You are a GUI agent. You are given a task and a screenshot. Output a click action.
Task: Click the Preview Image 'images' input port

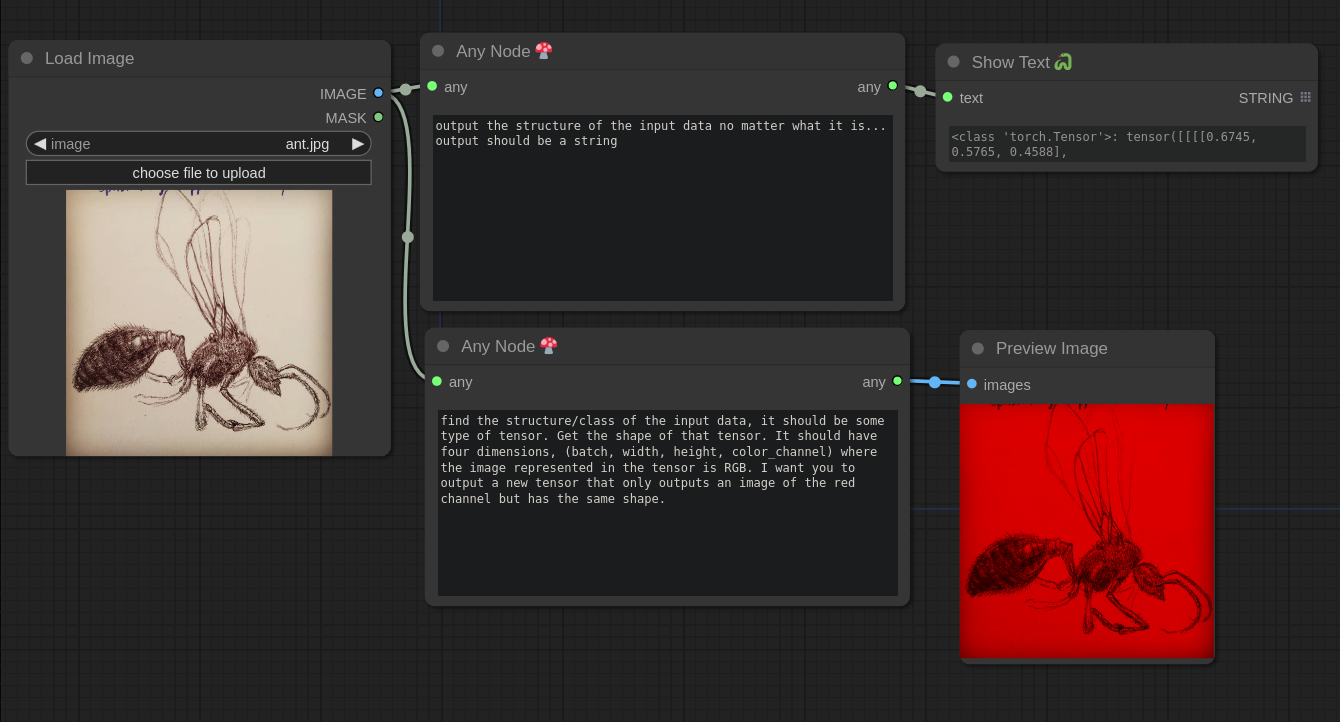click(971, 384)
